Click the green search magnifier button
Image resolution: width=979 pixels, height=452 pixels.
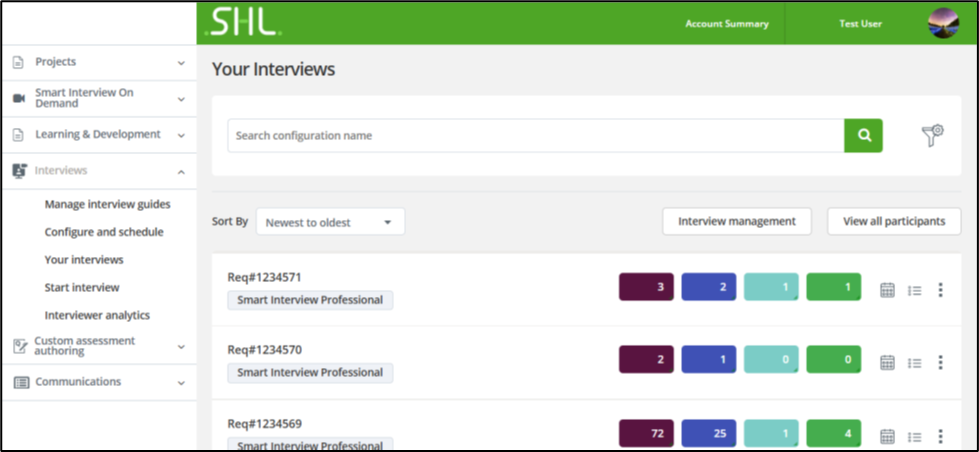[x=863, y=136]
